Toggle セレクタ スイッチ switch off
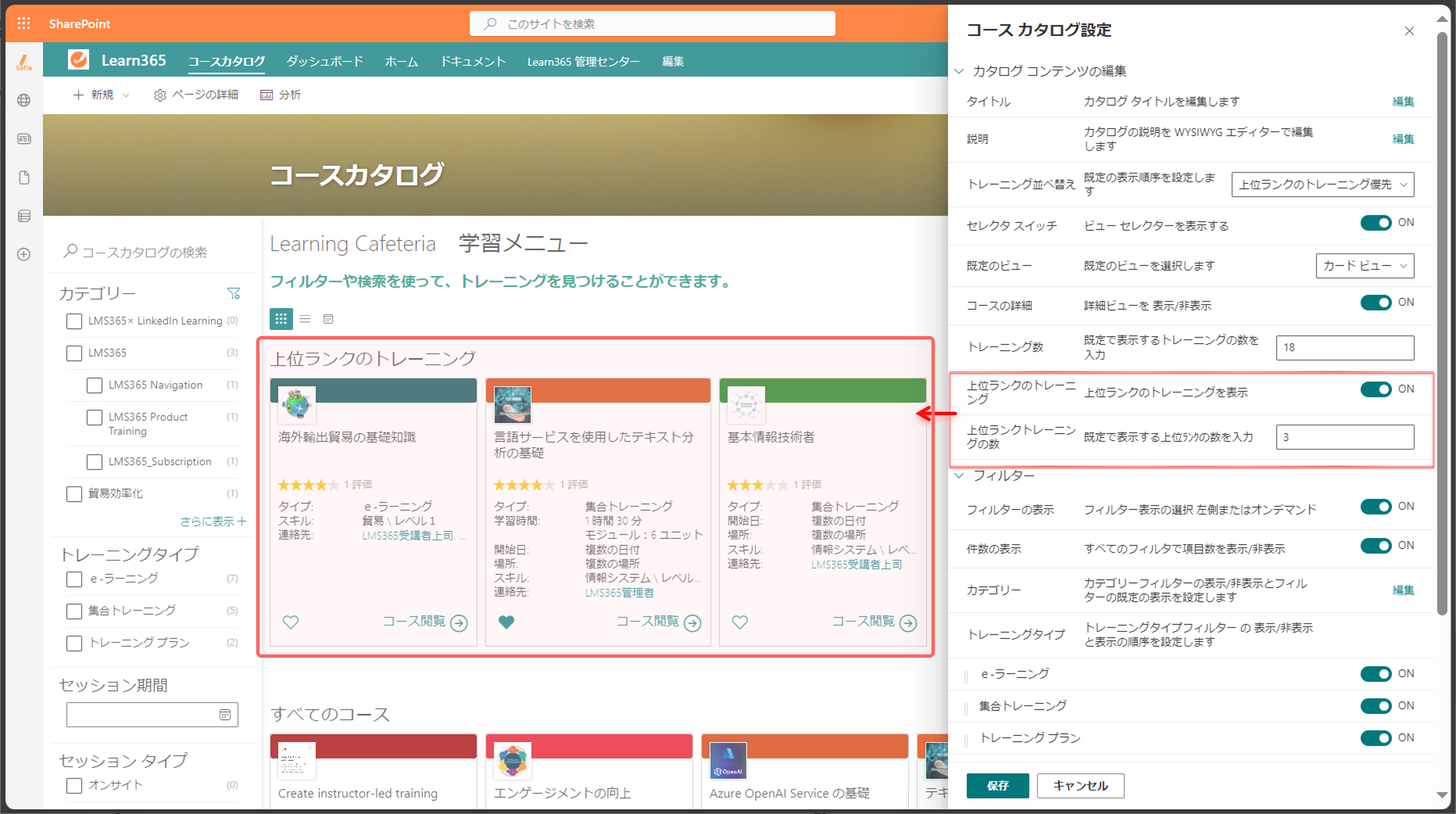Screen dimensions: 1456x814 1376,223
